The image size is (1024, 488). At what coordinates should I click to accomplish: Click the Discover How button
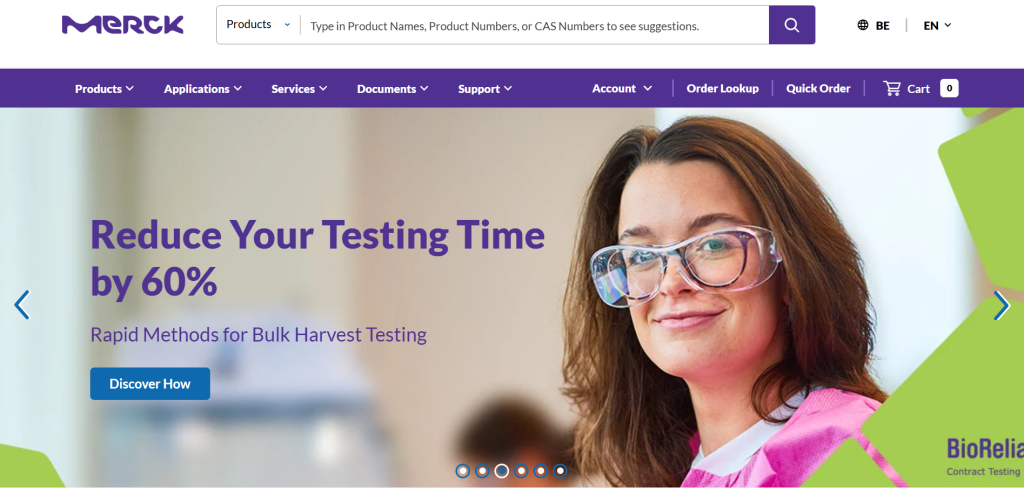tap(150, 383)
